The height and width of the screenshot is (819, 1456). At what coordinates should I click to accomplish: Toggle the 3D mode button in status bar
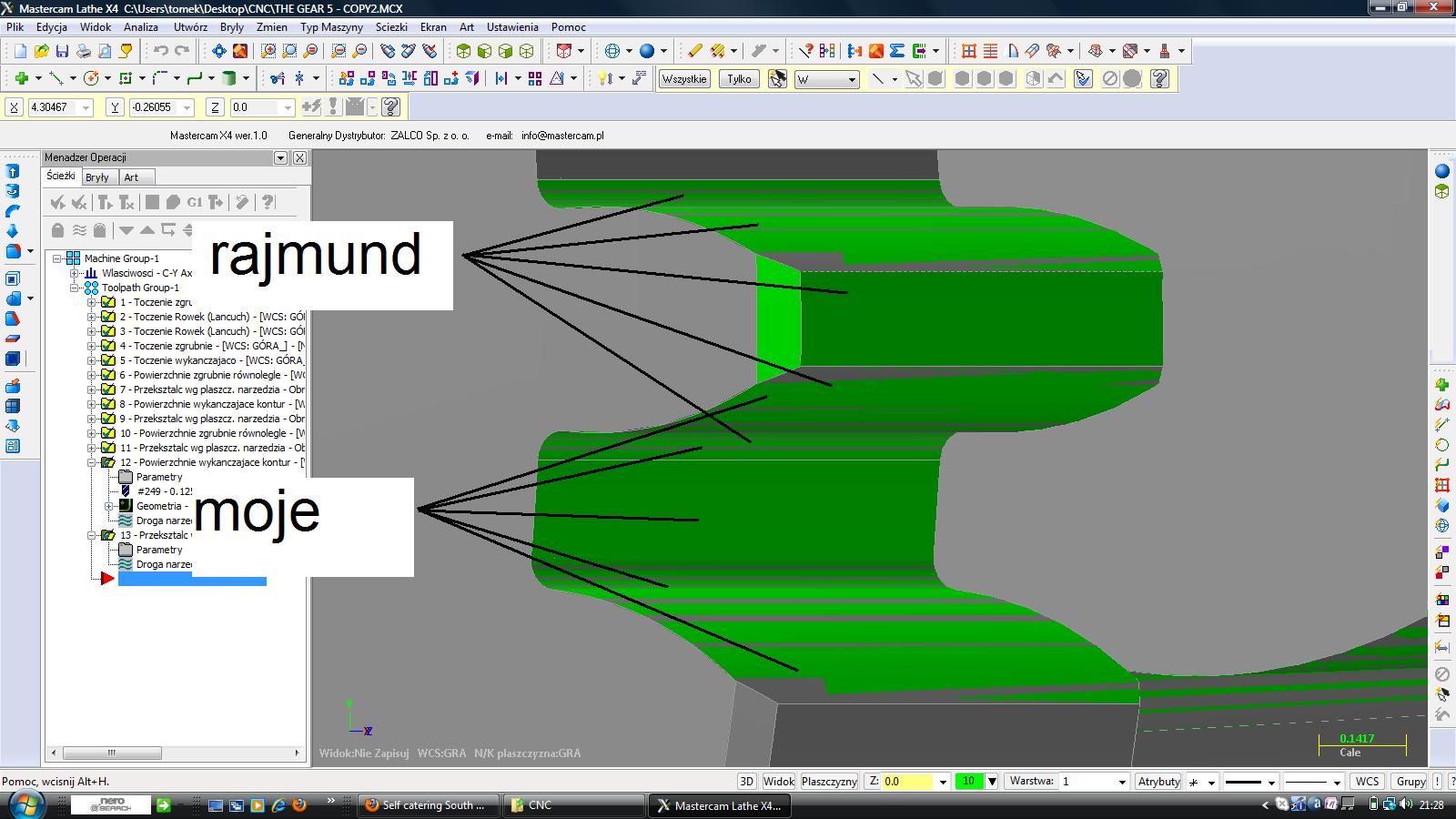[746, 781]
